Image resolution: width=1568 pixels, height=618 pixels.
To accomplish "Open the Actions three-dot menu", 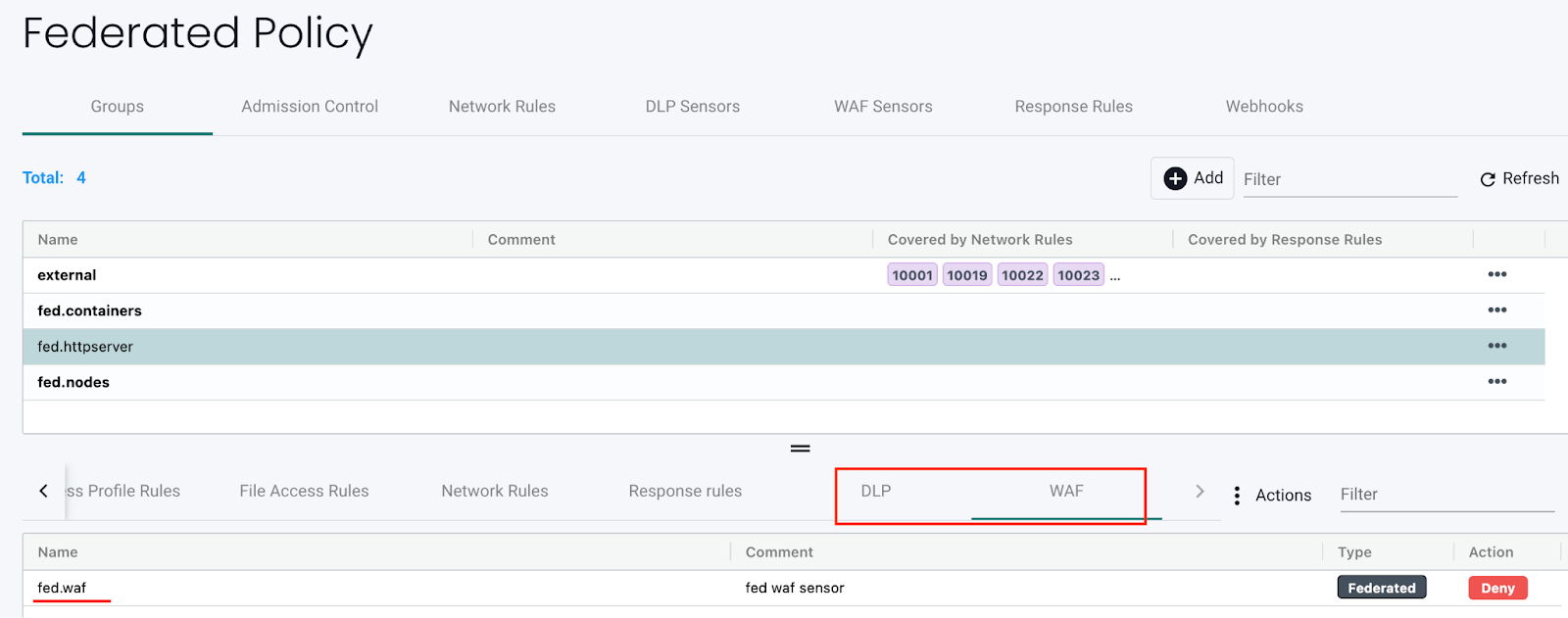I will (1238, 496).
